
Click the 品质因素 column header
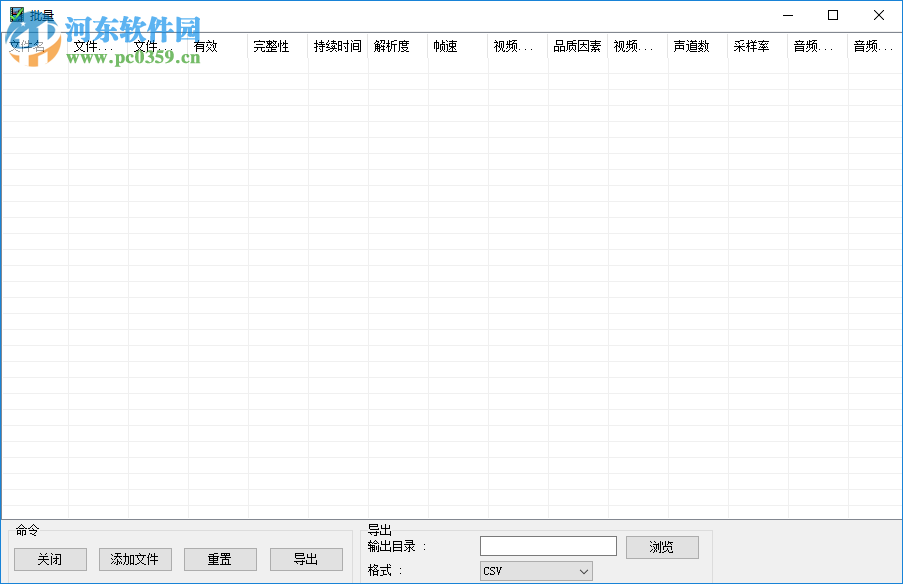[577, 46]
